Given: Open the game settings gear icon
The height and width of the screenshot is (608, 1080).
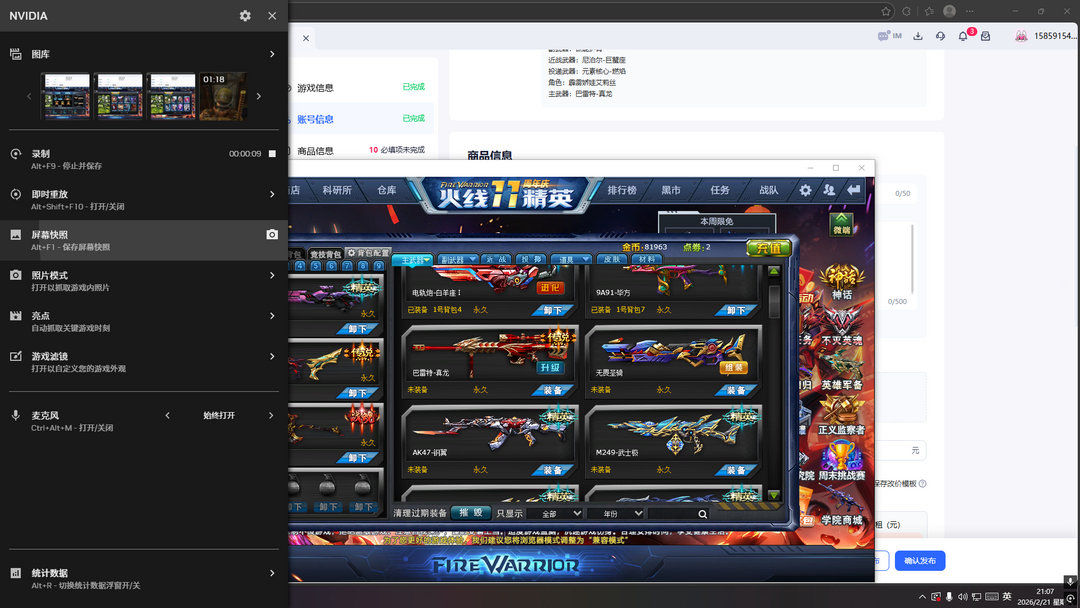Looking at the screenshot, I should [x=805, y=190].
